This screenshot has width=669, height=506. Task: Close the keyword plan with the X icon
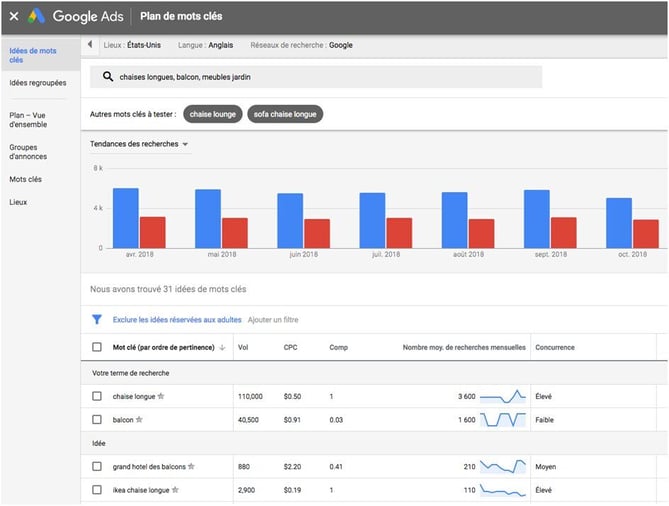(14, 16)
